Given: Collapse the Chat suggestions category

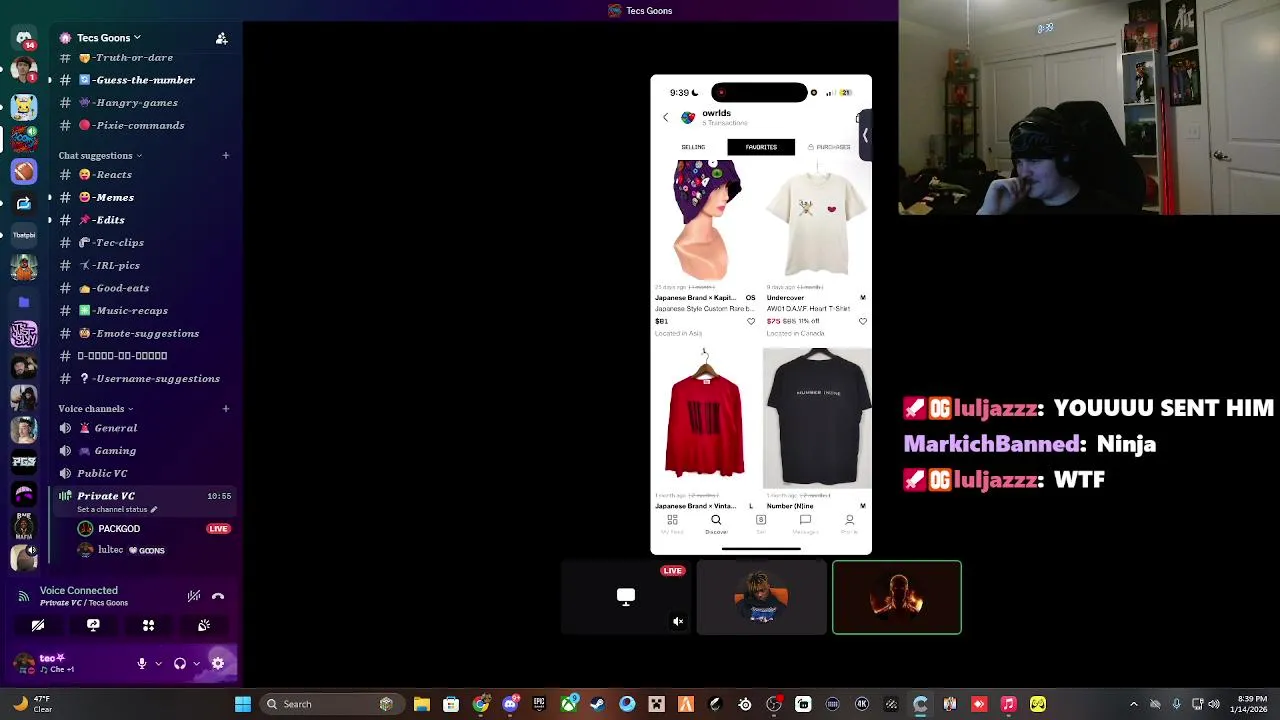Looking at the screenshot, I should (100, 155).
